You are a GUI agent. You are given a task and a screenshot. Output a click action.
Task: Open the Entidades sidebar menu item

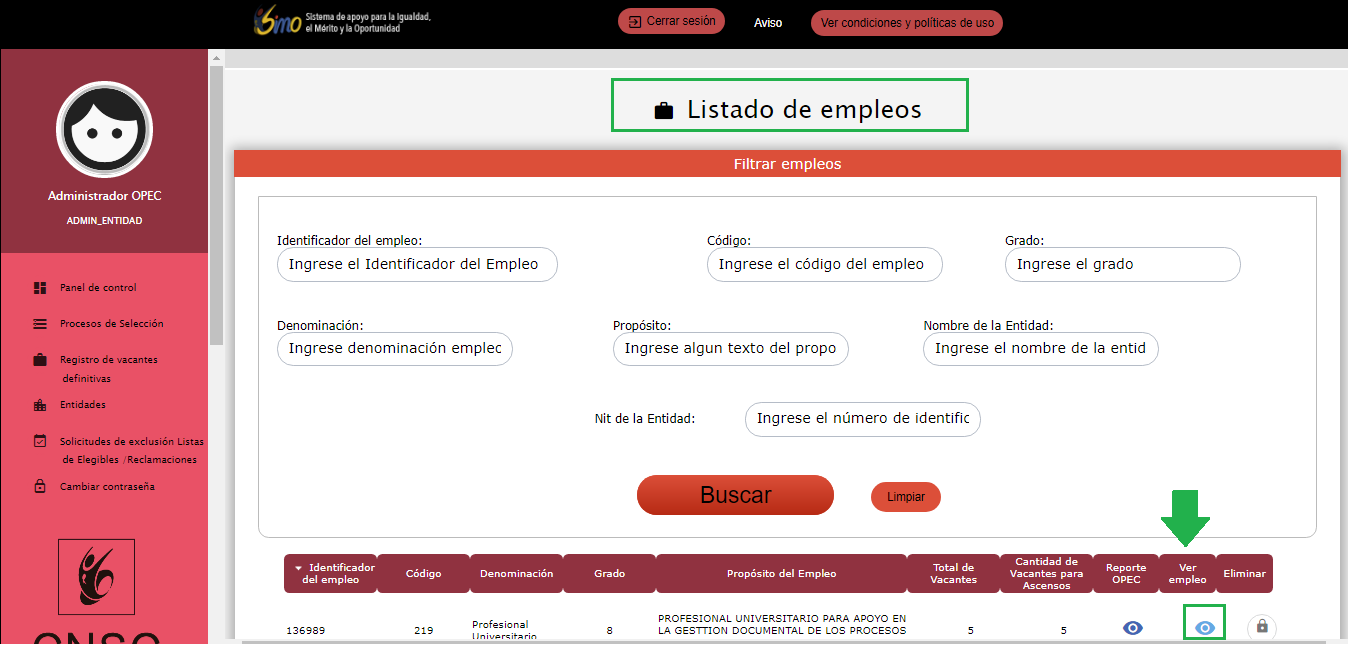pos(82,405)
